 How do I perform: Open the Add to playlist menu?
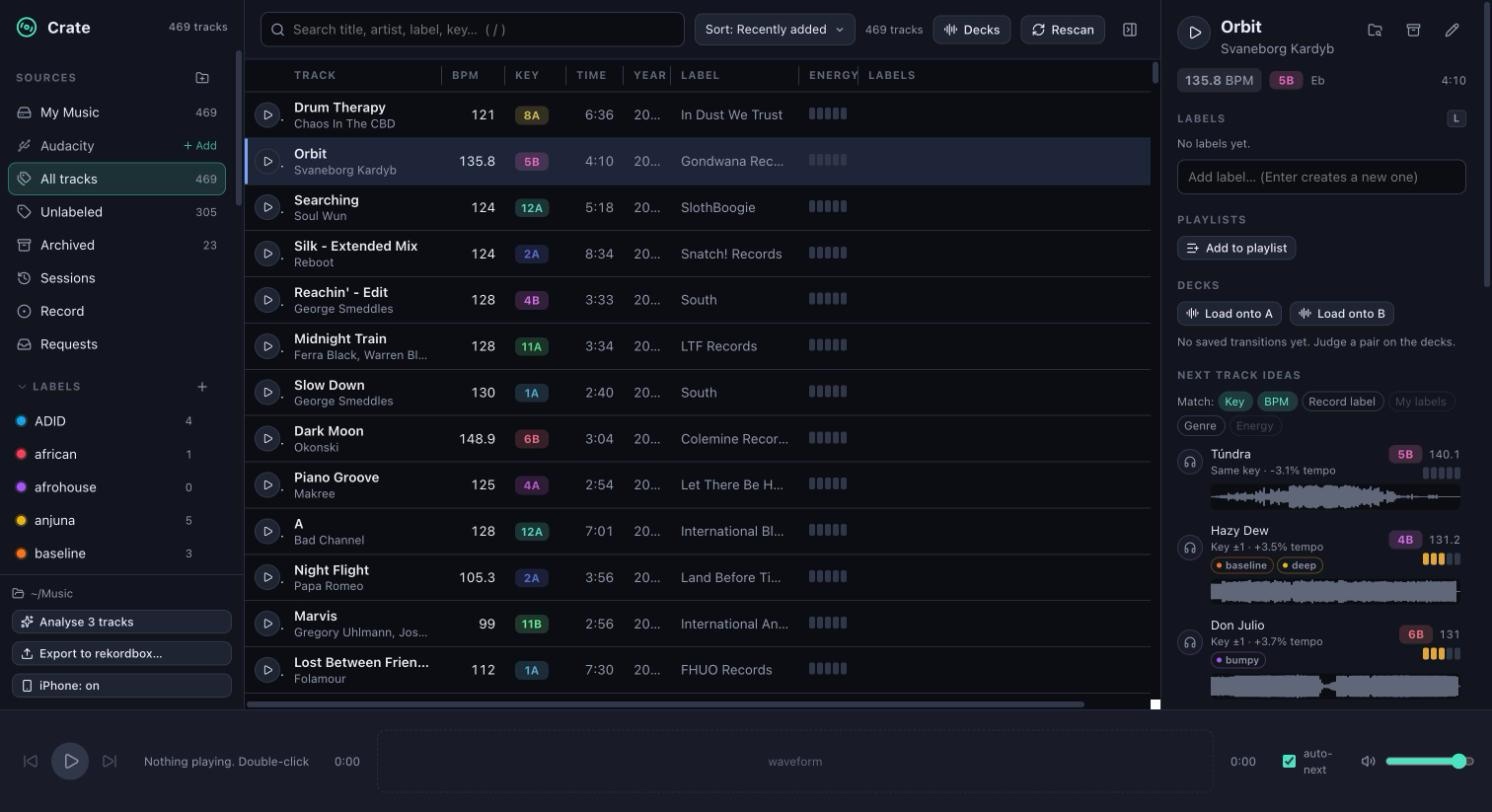(x=1237, y=248)
